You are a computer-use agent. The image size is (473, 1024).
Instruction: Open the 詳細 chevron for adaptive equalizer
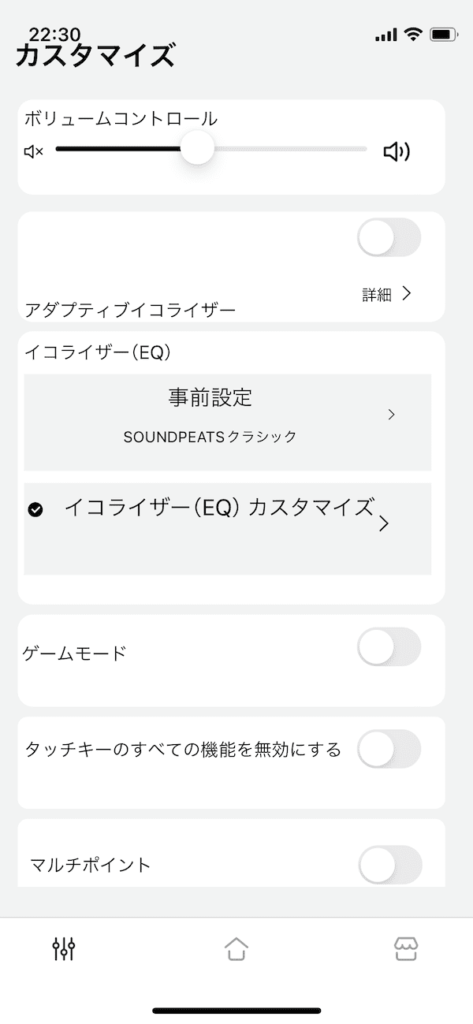click(x=406, y=294)
